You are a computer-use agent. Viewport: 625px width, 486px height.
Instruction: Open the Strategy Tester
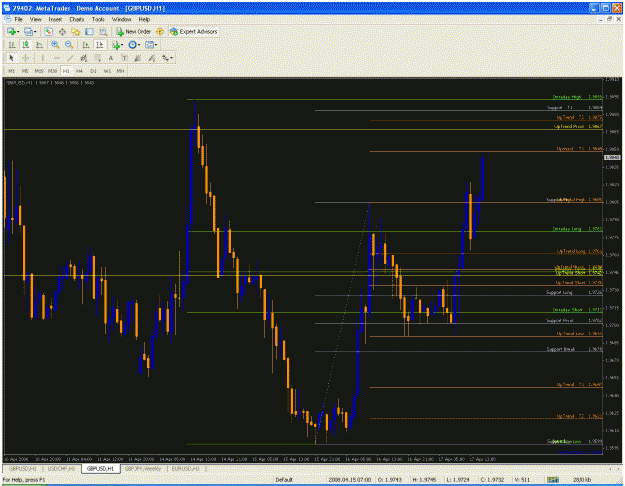103,31
